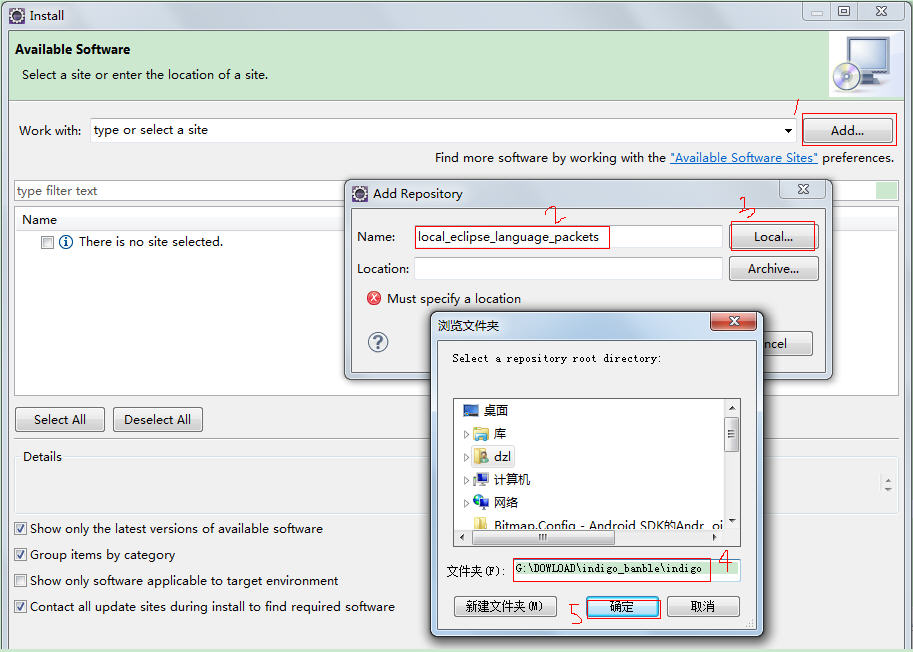Toggle Contact all update sites checkbox
The image size is (913, 652).
tap(20, 607)
